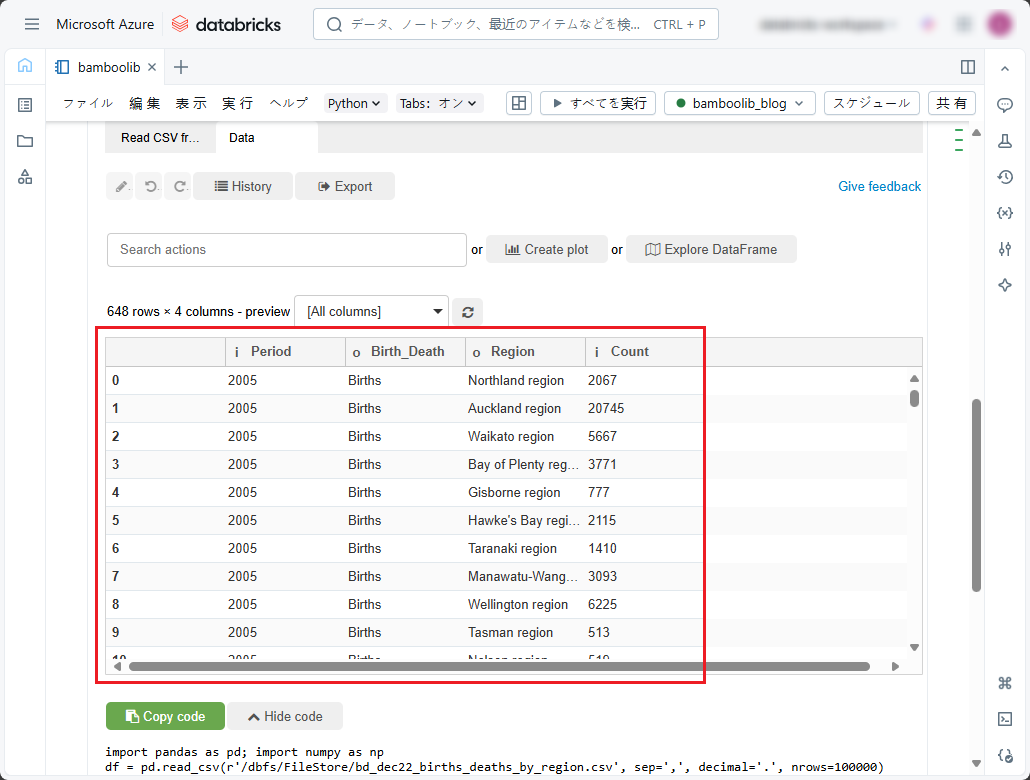Click the Create plot button

546,249
